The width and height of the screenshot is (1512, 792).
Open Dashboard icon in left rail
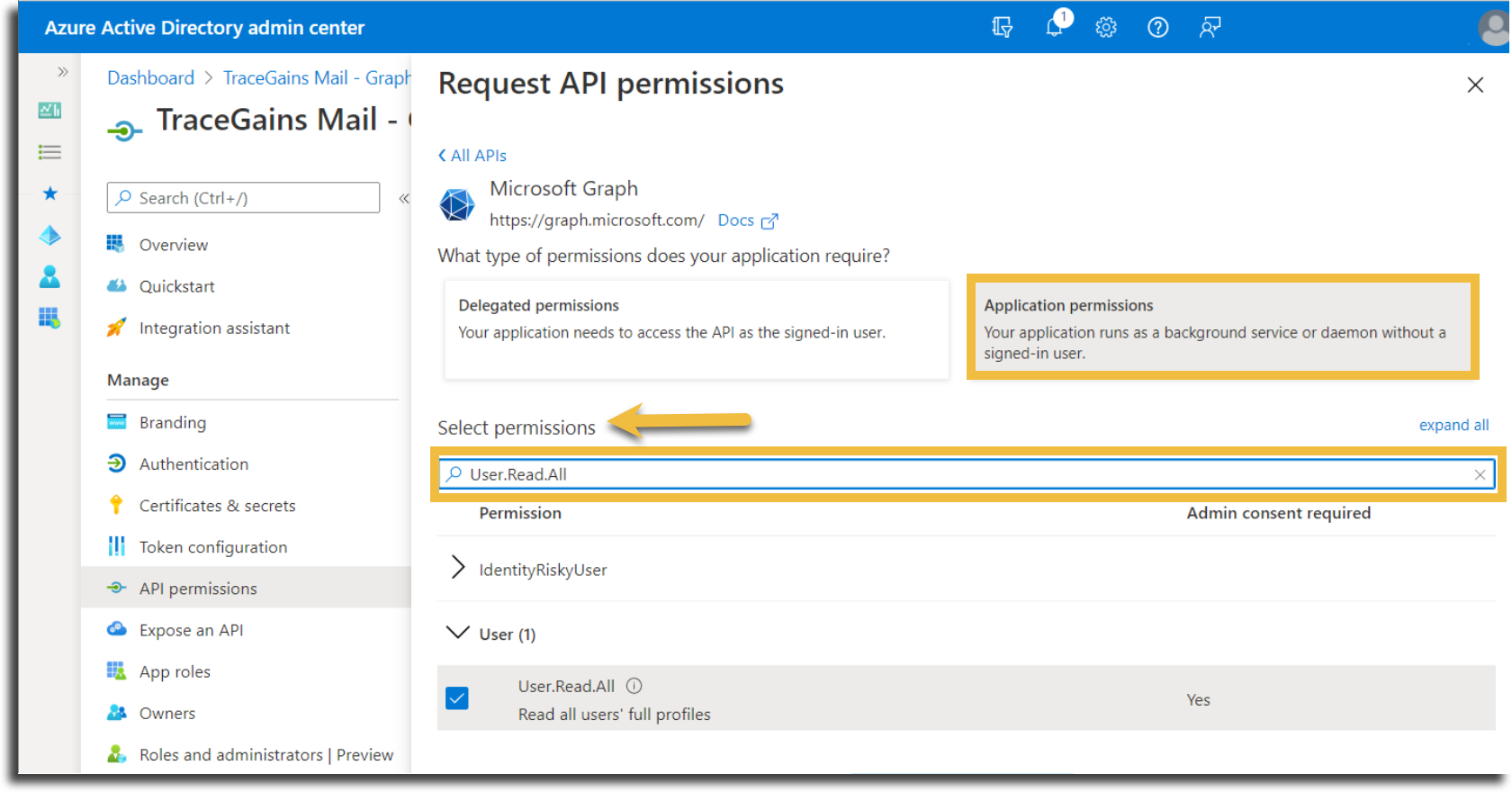(49, 110)
